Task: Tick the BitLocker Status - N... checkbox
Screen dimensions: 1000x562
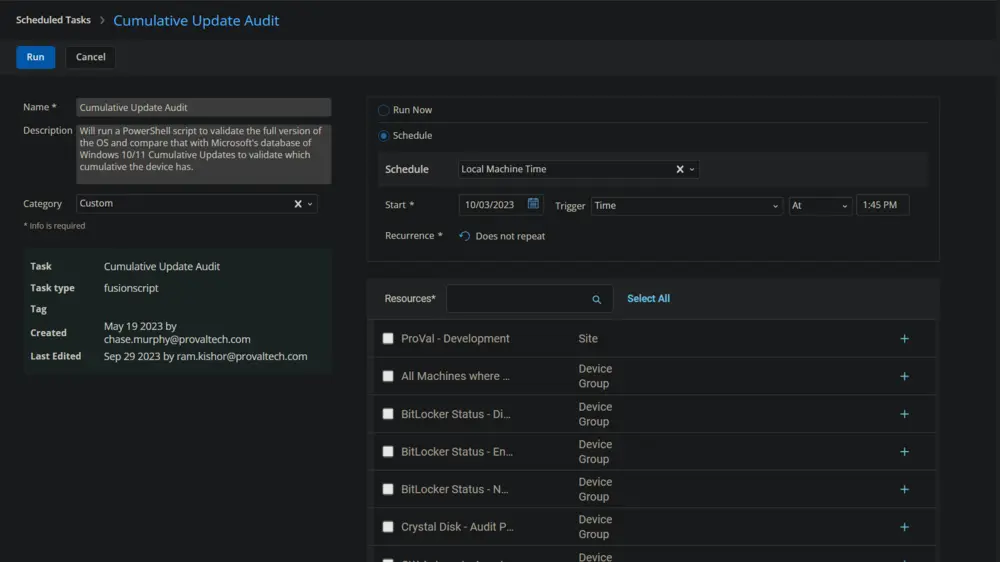Action: click(x=388, y=489)
